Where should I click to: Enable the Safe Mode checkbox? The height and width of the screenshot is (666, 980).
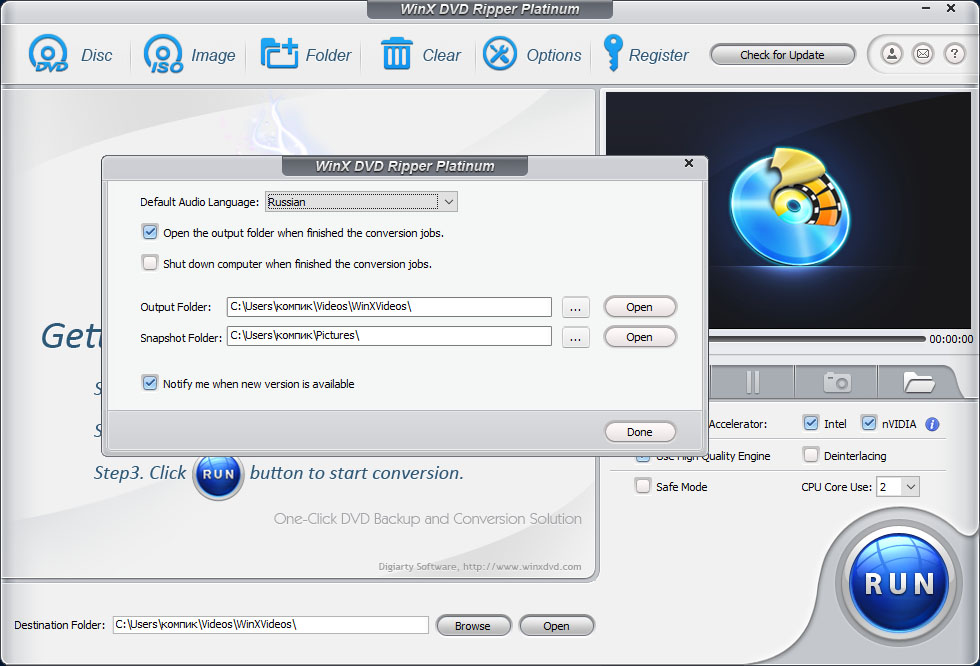(x=642, y=486)
